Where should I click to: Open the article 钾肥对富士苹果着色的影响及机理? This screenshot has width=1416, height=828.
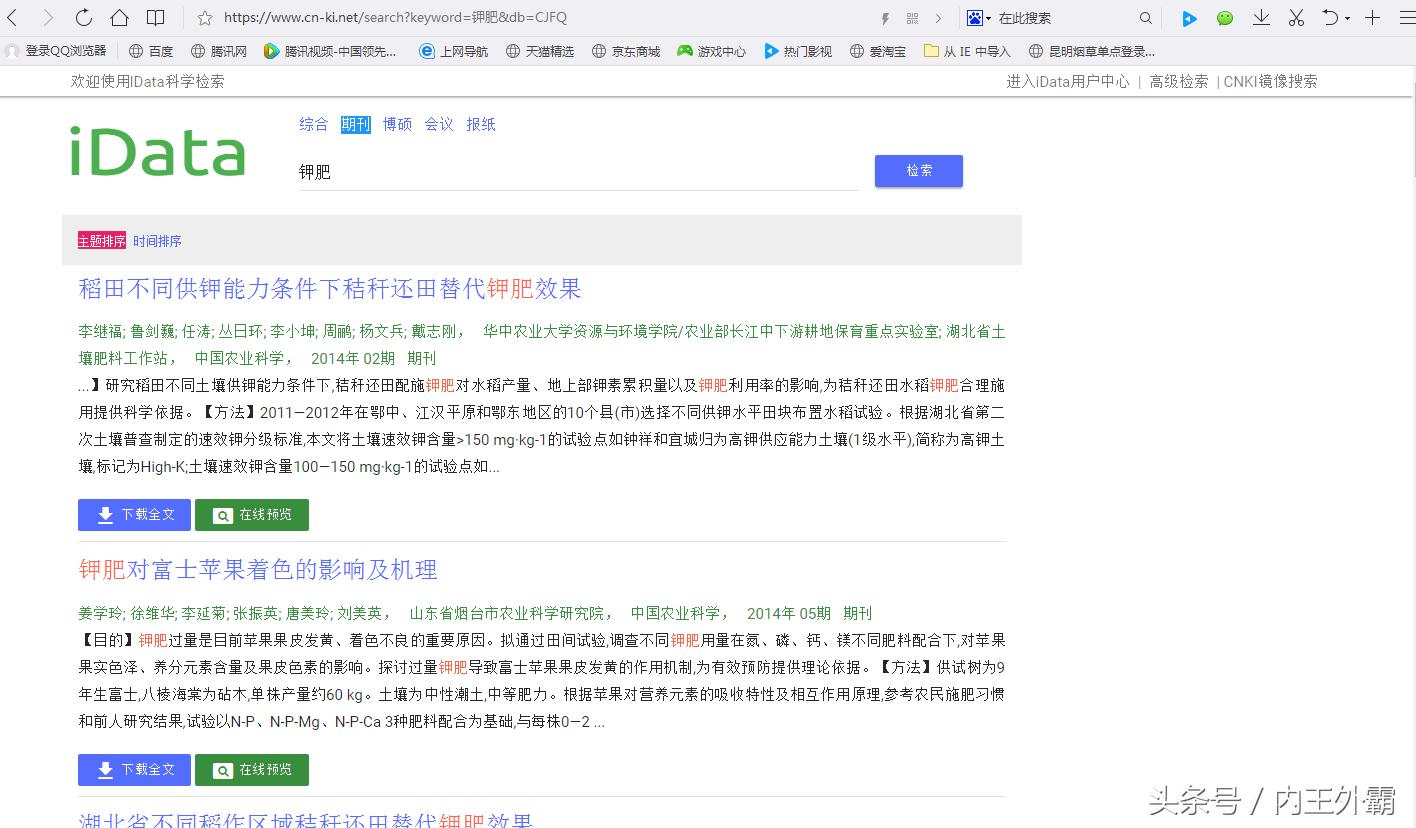pos(257,569)
